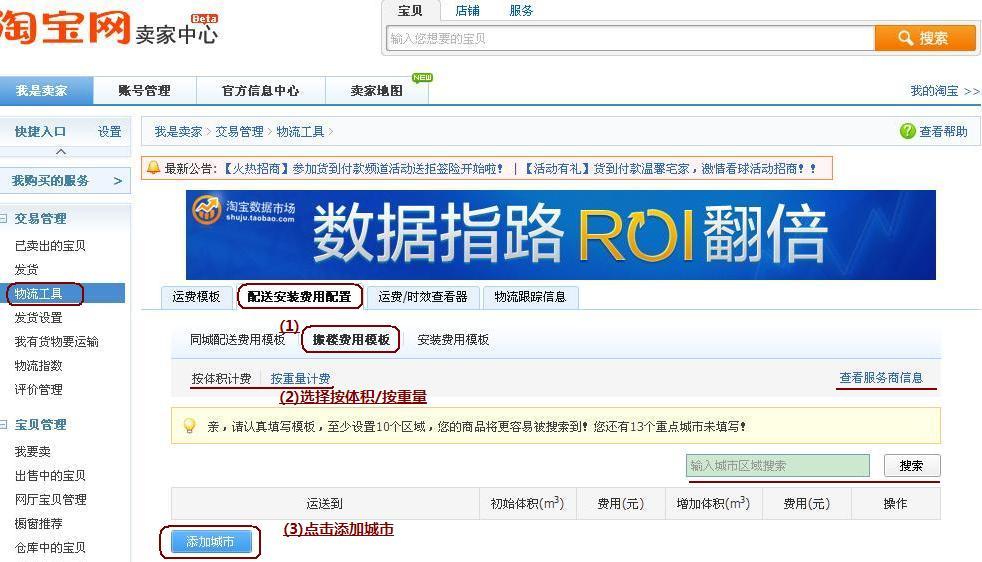Switch to the 物流跟踪信息 tab

click(x=530, y=297)
